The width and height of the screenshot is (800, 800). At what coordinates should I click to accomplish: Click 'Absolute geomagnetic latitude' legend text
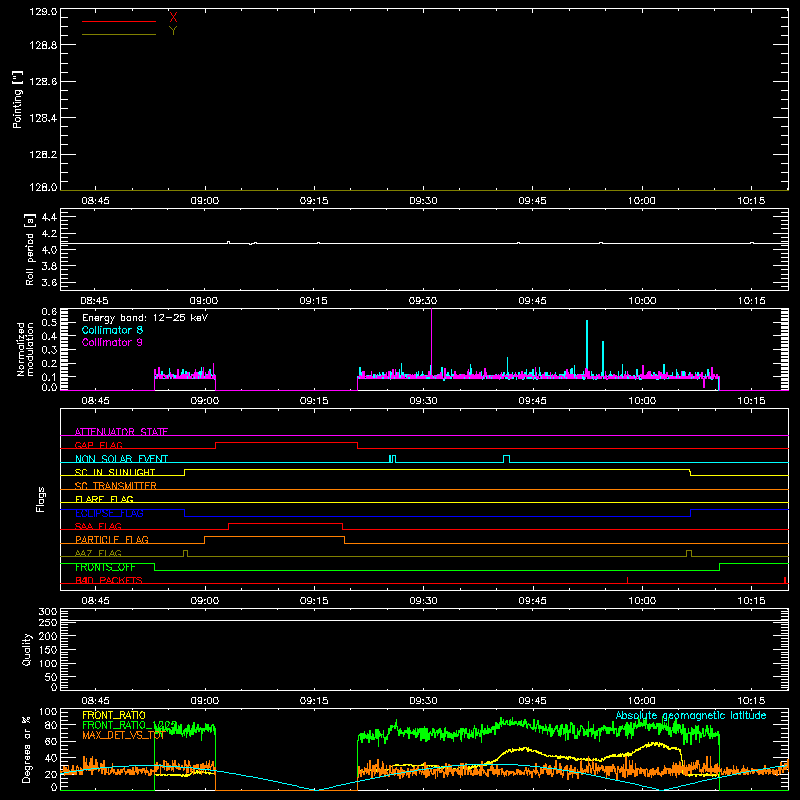(691, 716)
